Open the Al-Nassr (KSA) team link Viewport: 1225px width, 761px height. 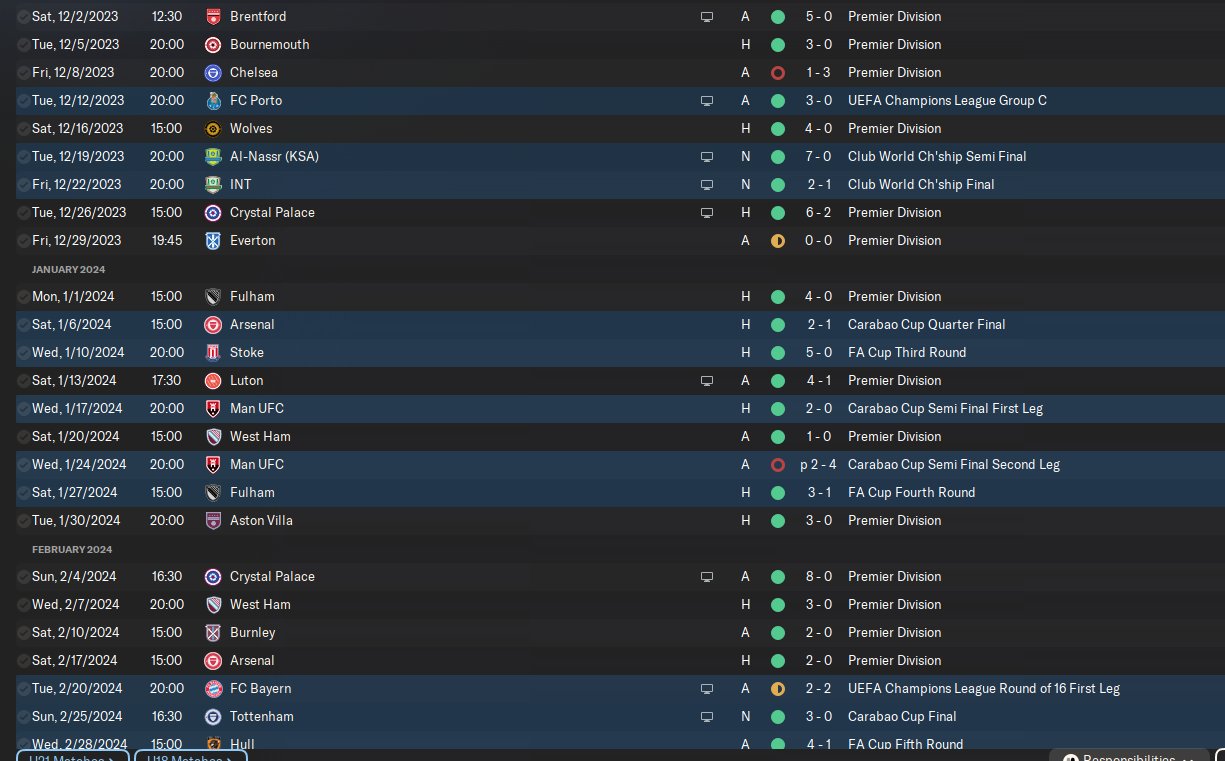tap(274, 157)
